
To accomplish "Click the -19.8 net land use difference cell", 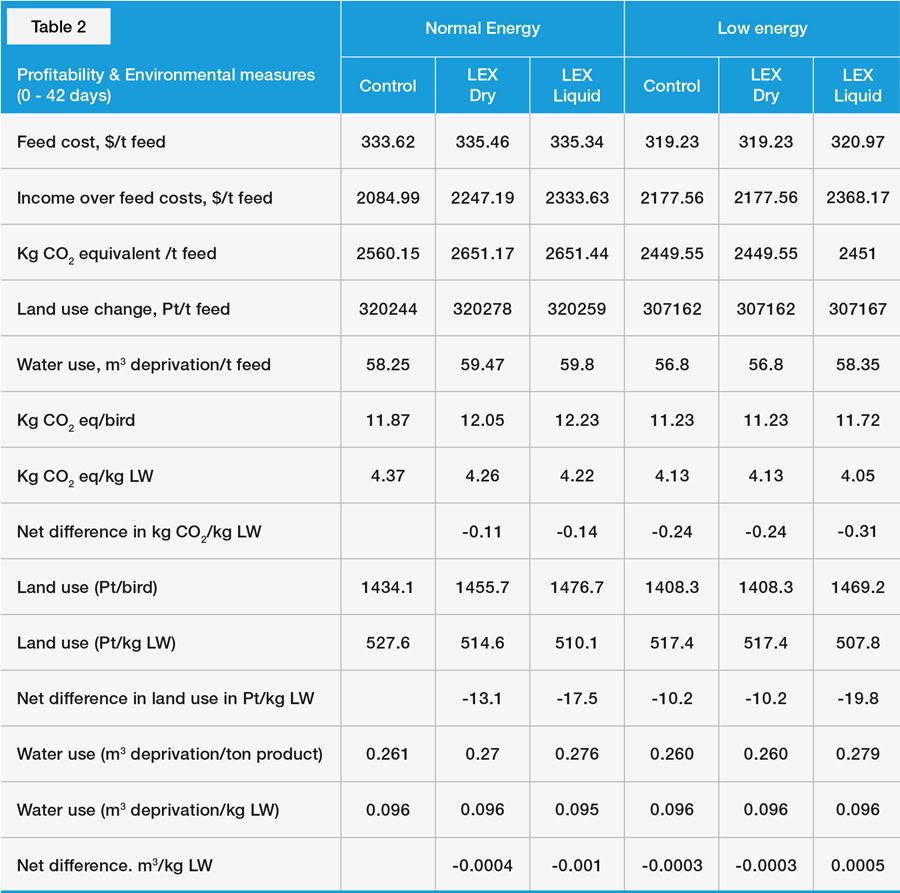I will (857, 698).
